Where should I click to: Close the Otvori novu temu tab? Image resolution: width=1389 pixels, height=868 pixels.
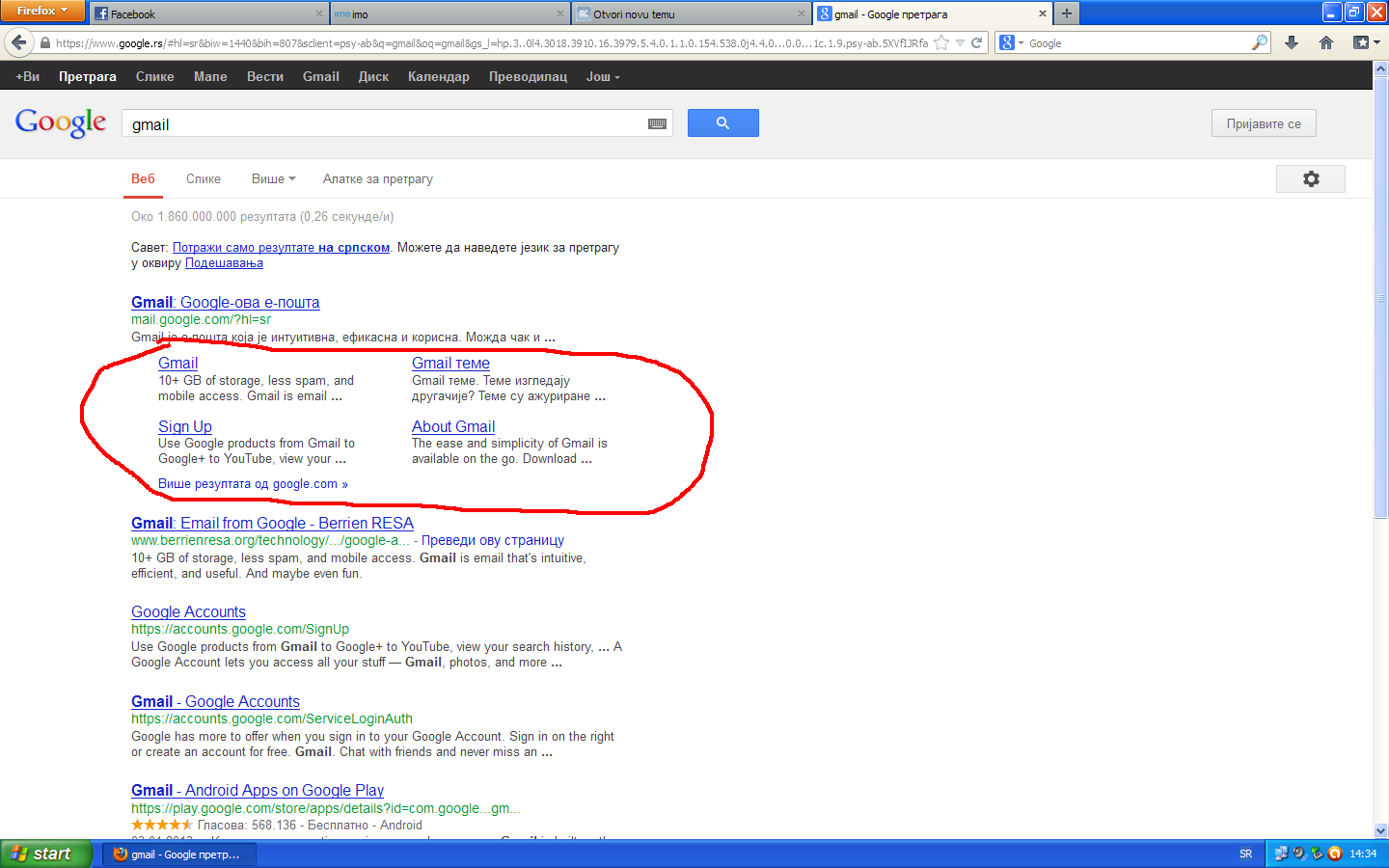click(802, 14)
